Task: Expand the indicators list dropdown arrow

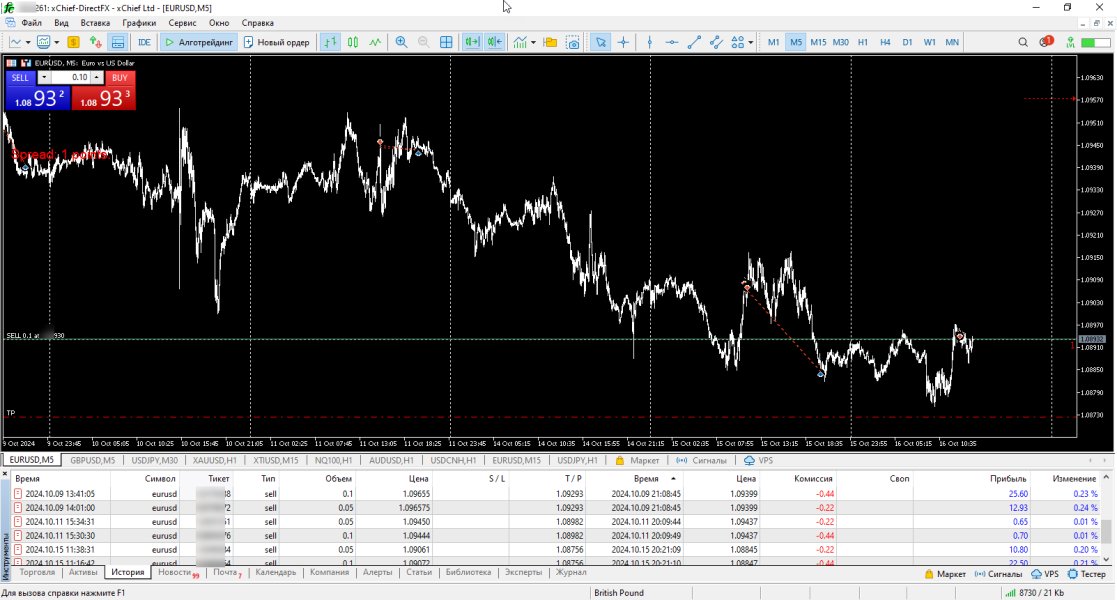Action: (534, 43)
